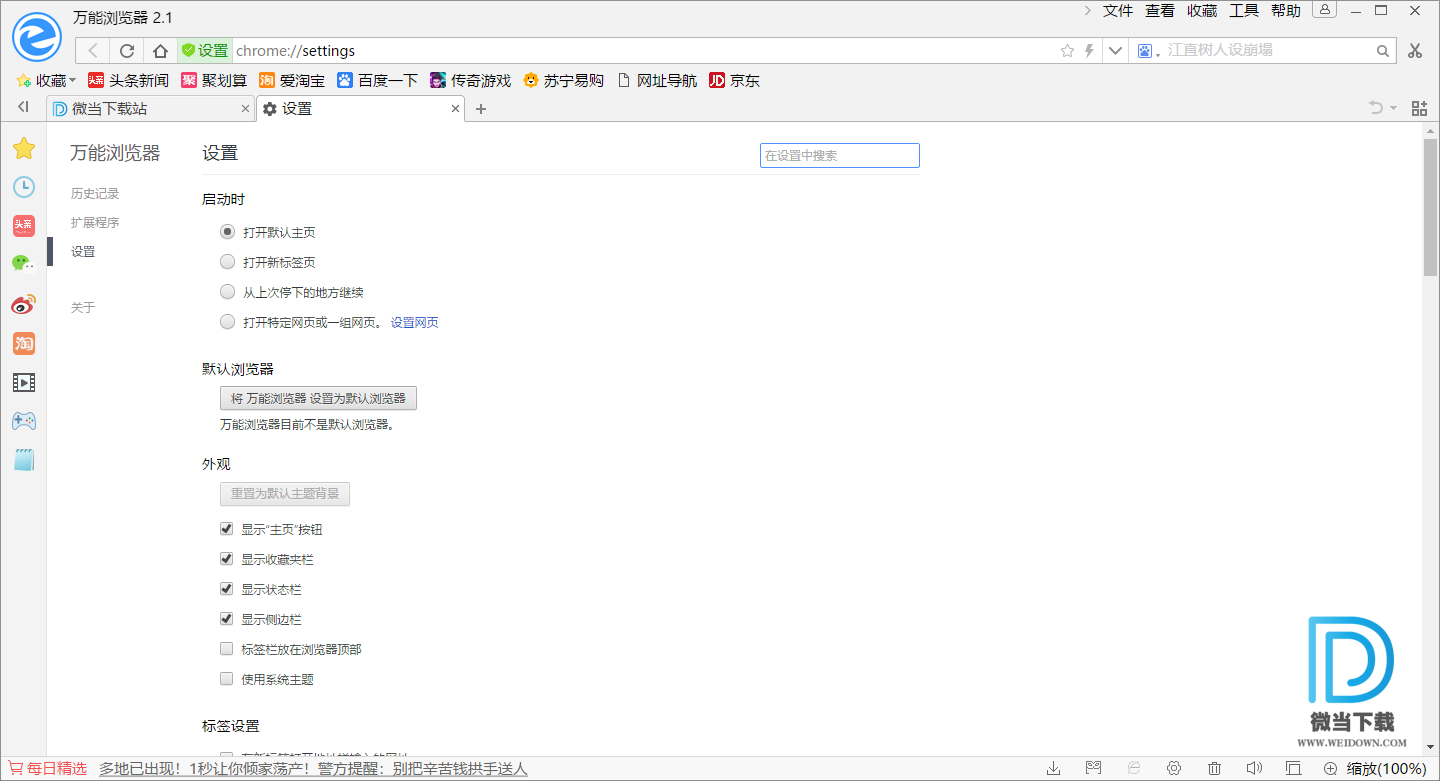This screenshot has width=1440, height=781.
Task: Toggle 显示状态栏 checkbox
Action: pyautogui.click(x=227, y=589)
